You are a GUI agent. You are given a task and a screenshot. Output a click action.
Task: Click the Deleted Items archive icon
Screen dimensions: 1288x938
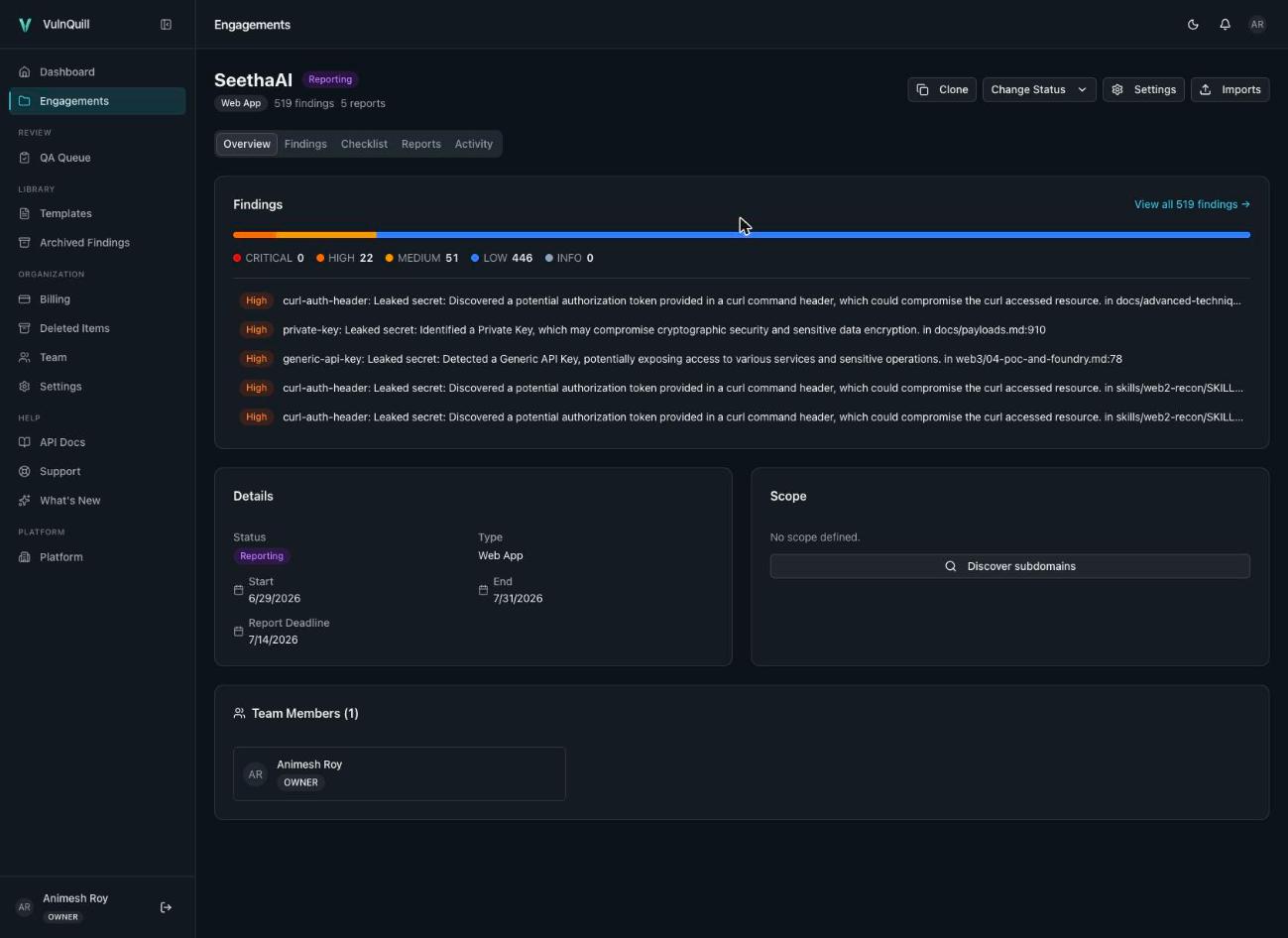pyautogui.click(x=25, y=328)
